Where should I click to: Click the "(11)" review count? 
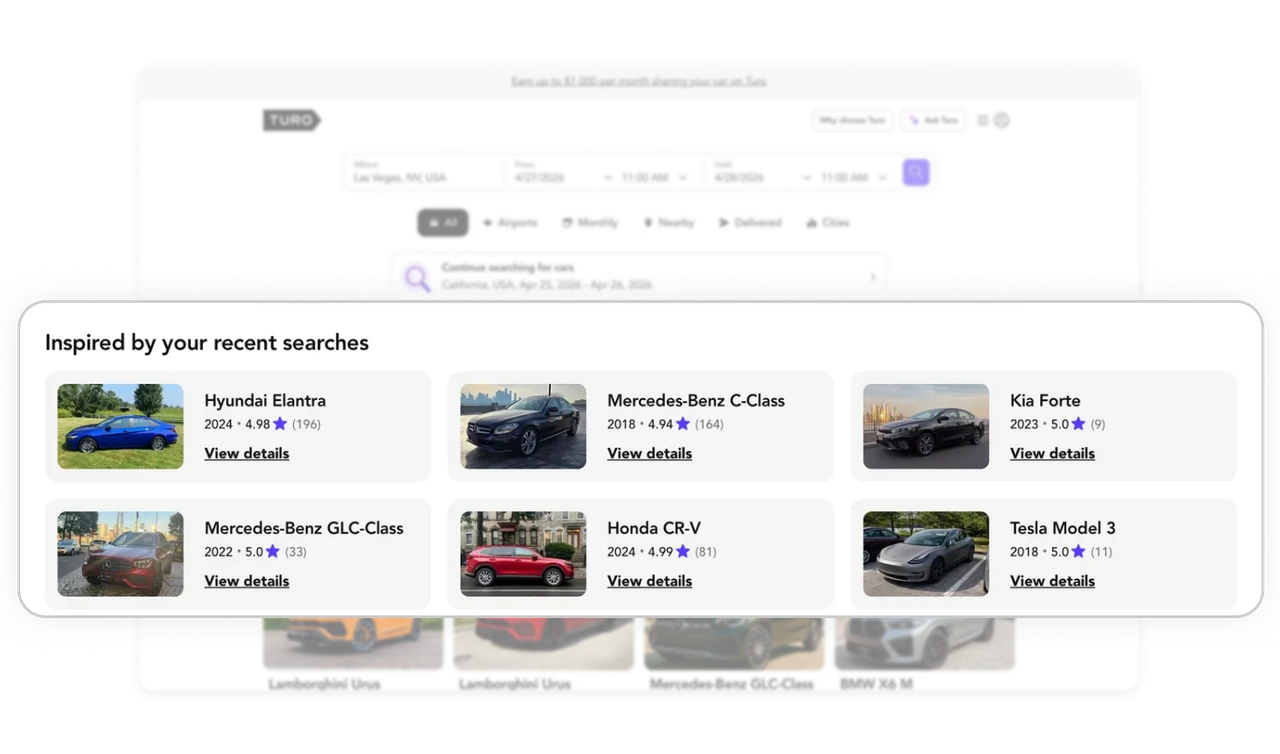[1101, 552]
